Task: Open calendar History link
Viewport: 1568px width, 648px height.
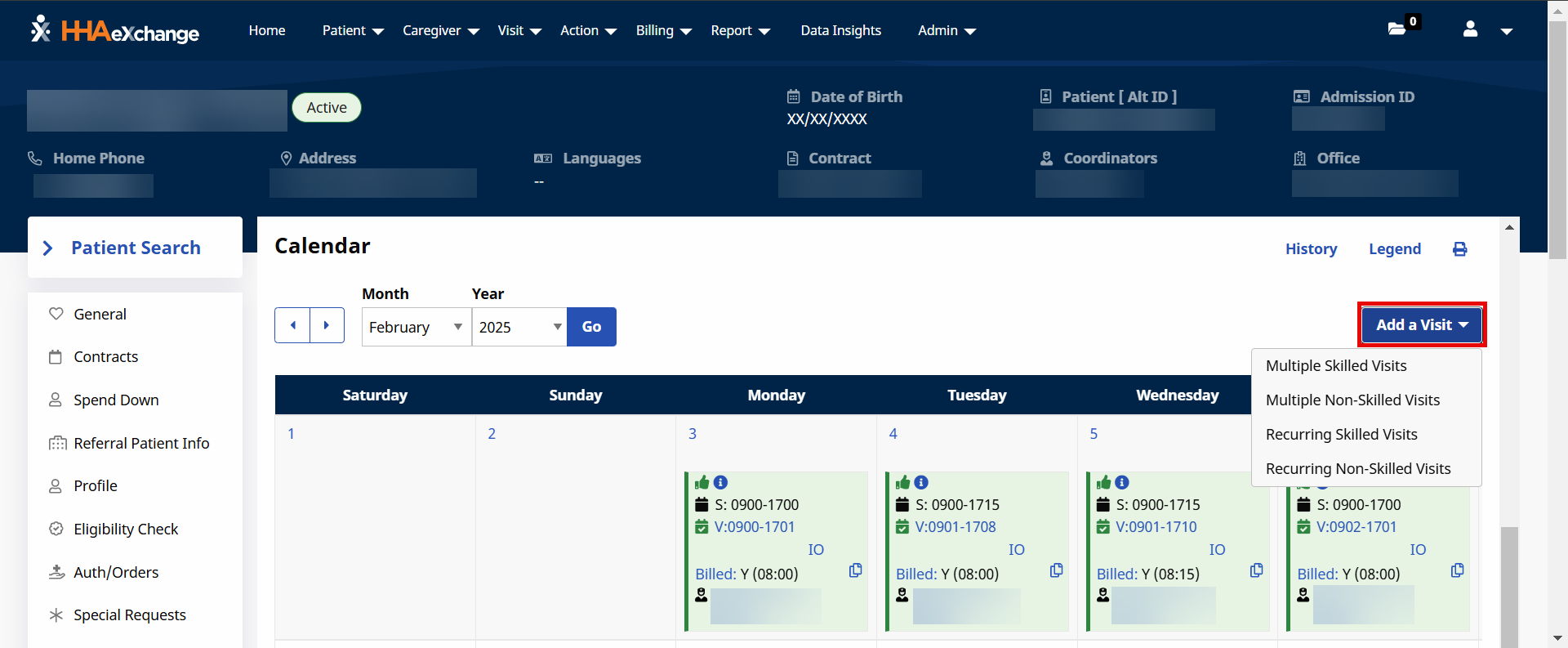Action: (1311, 249)
